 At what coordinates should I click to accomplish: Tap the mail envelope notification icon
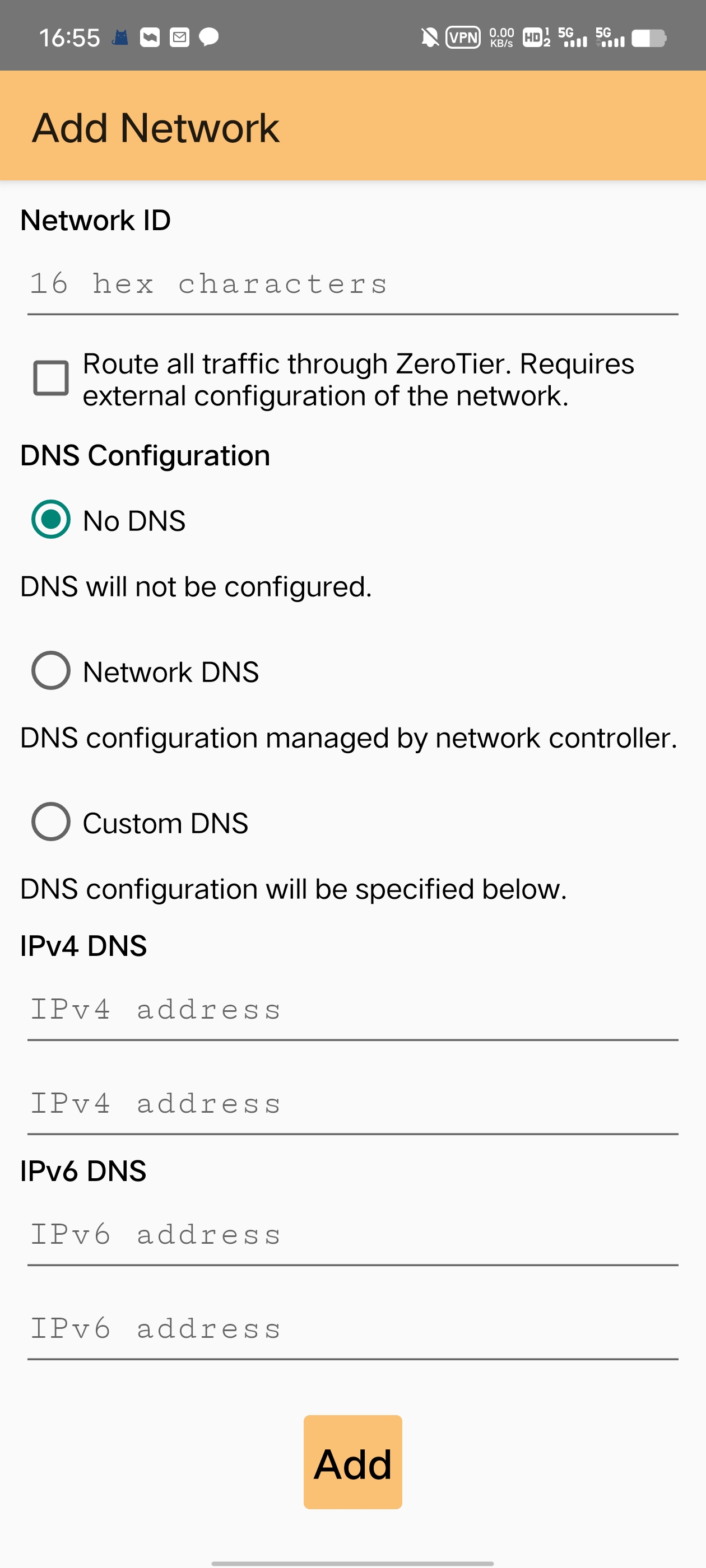tap(180, 38)
